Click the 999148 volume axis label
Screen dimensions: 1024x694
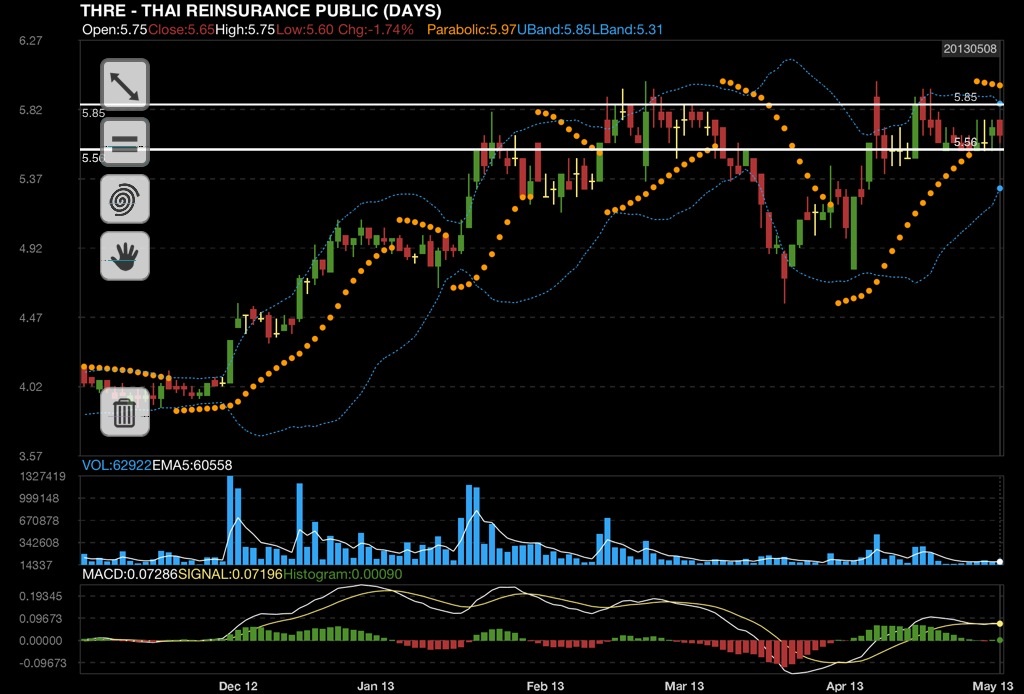point(40,498)
